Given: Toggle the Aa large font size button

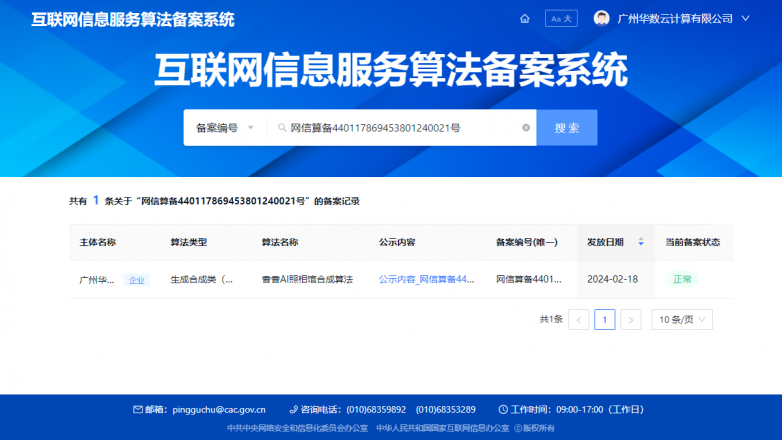Looking at the screenshot, I should tap(560, 19).
